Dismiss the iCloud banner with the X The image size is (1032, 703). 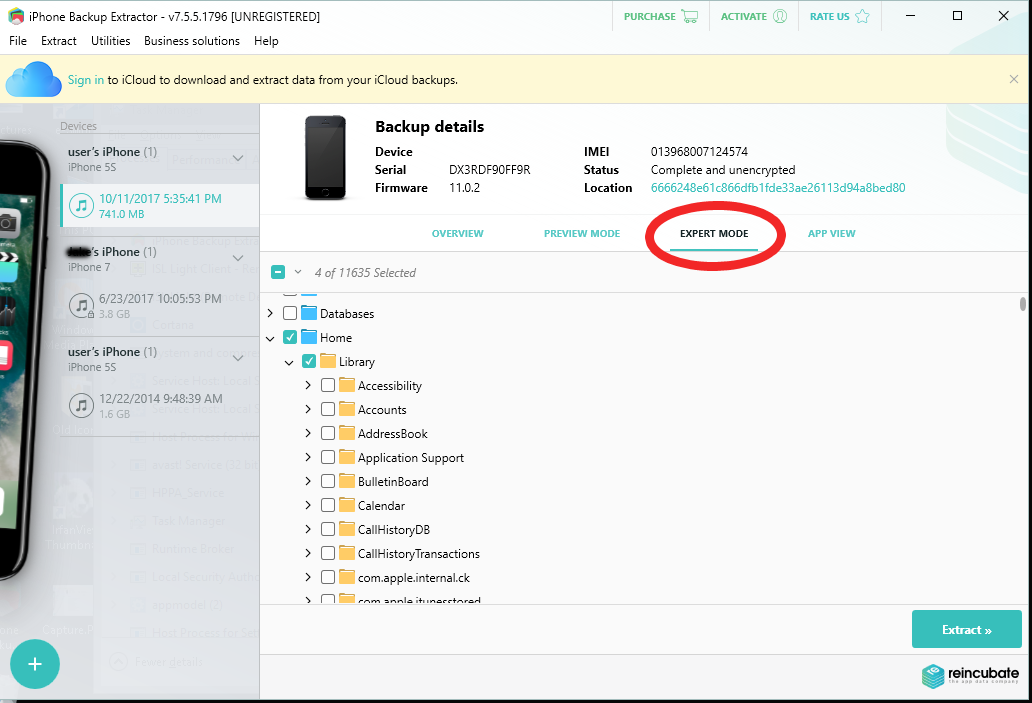[1013, 78]
